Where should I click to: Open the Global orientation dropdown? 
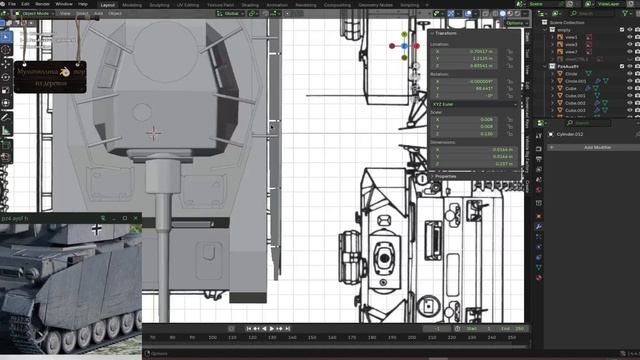(230, 13)
